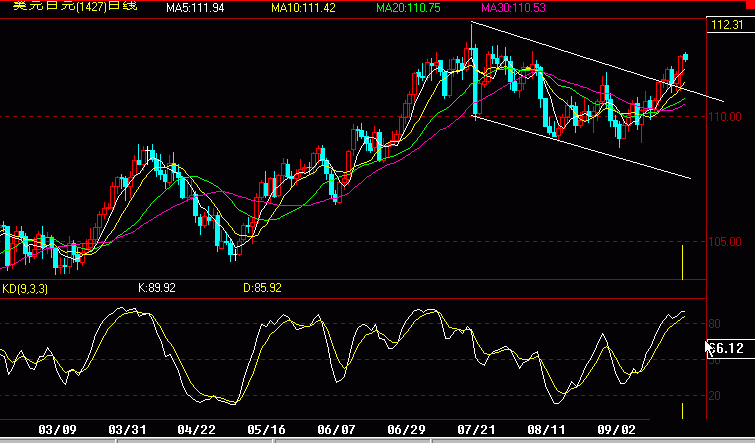Click the 66.12 cursor value box
Screen dimensions: 755x443
(730, 348)
